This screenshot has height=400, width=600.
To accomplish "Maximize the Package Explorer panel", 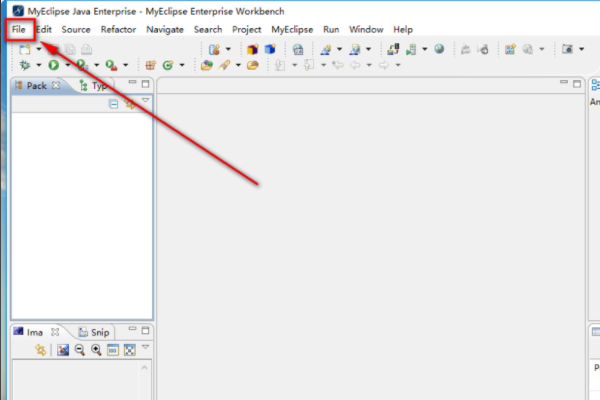I will tap(145, 84).
